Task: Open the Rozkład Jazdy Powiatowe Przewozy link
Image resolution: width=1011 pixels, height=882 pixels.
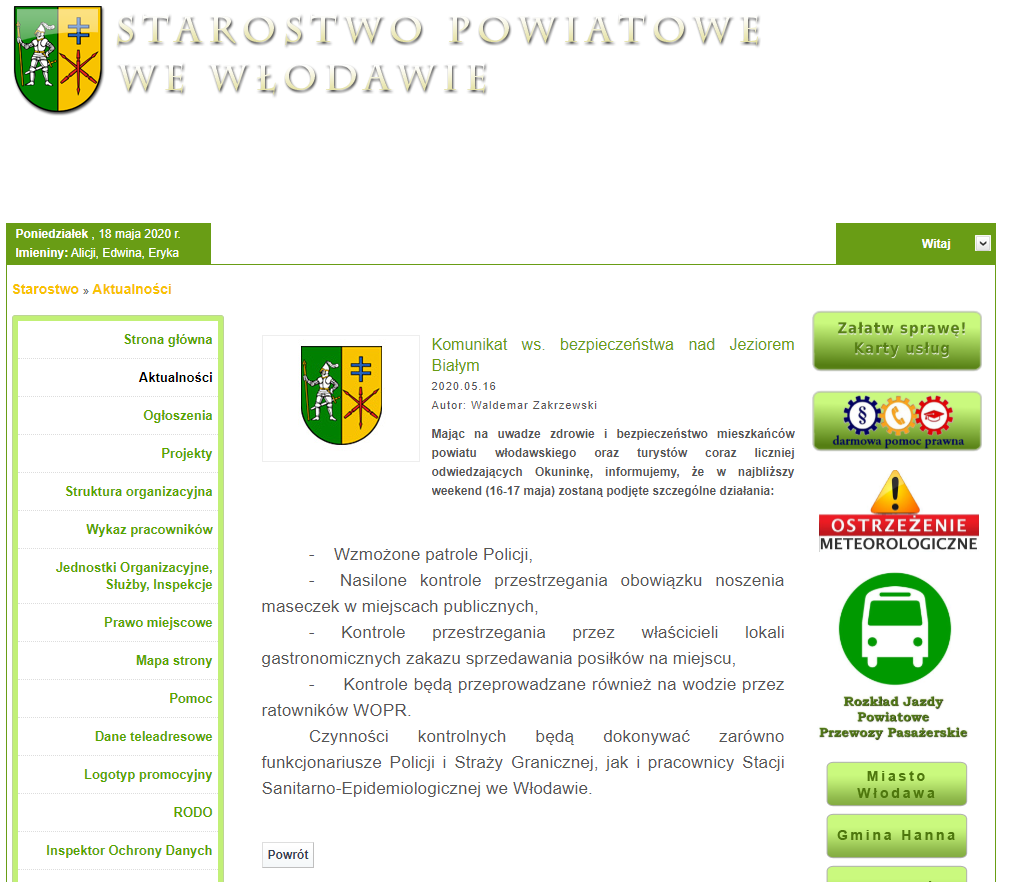Action: click(x=895, y=717)
